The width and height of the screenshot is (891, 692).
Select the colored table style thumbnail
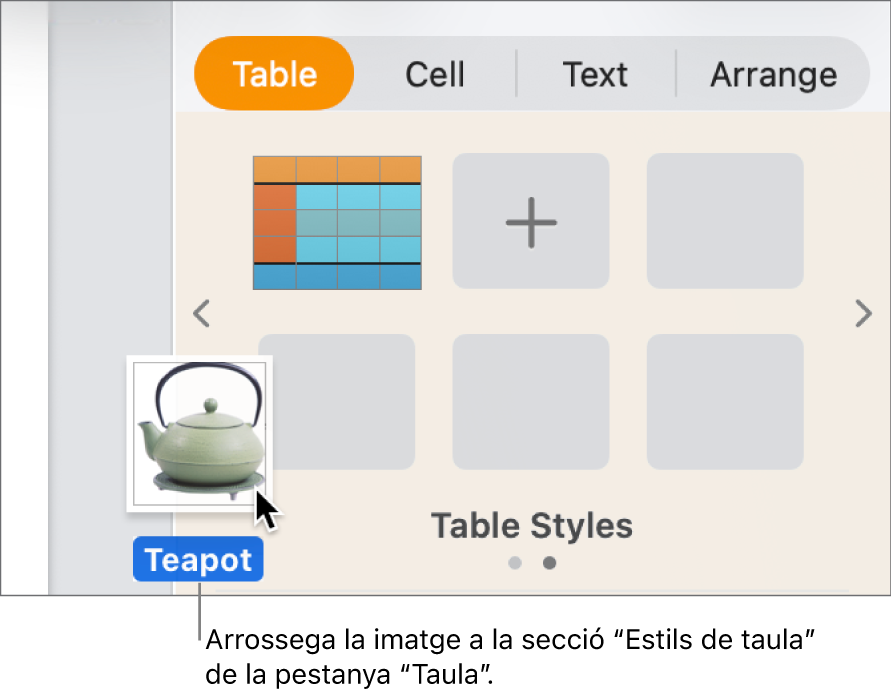337,221
